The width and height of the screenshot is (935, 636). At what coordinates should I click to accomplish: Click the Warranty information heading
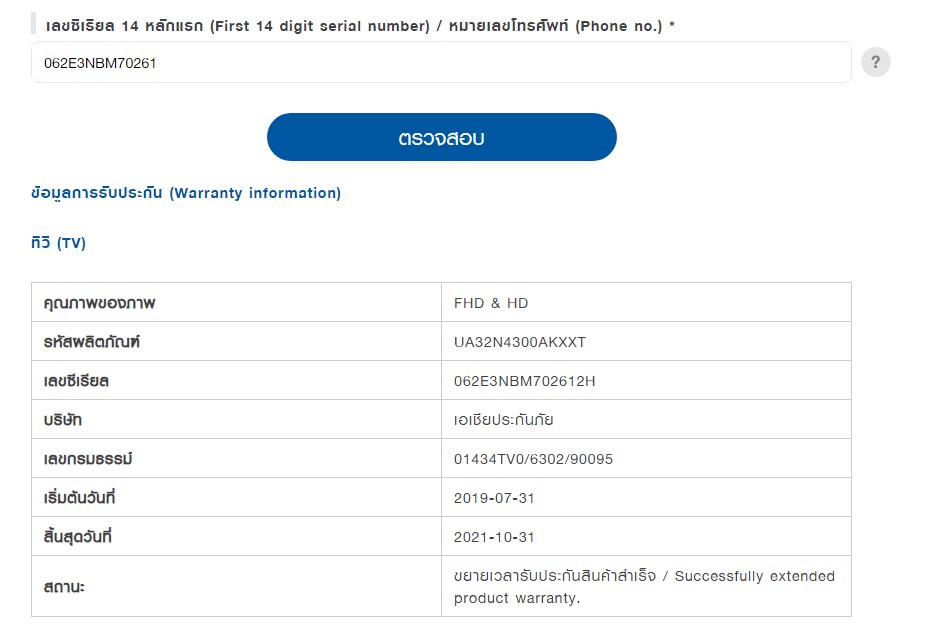point(186,193)
